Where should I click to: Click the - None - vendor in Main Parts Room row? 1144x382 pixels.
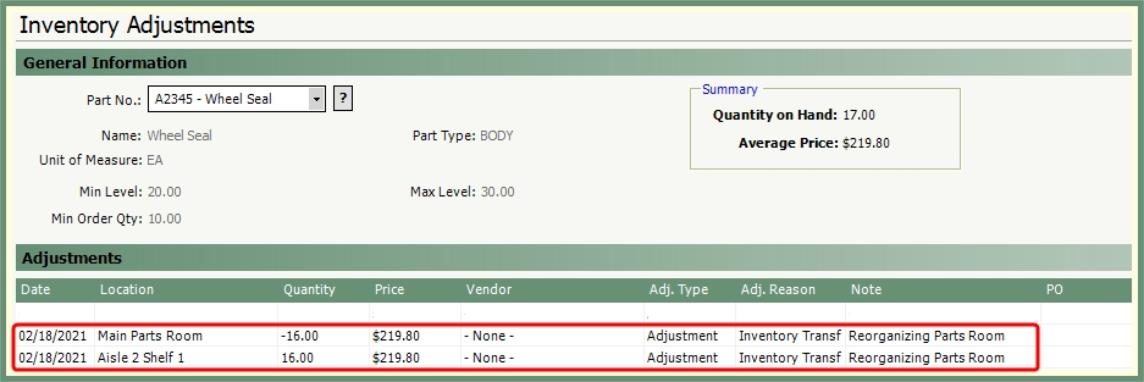[x=489, y=336]
